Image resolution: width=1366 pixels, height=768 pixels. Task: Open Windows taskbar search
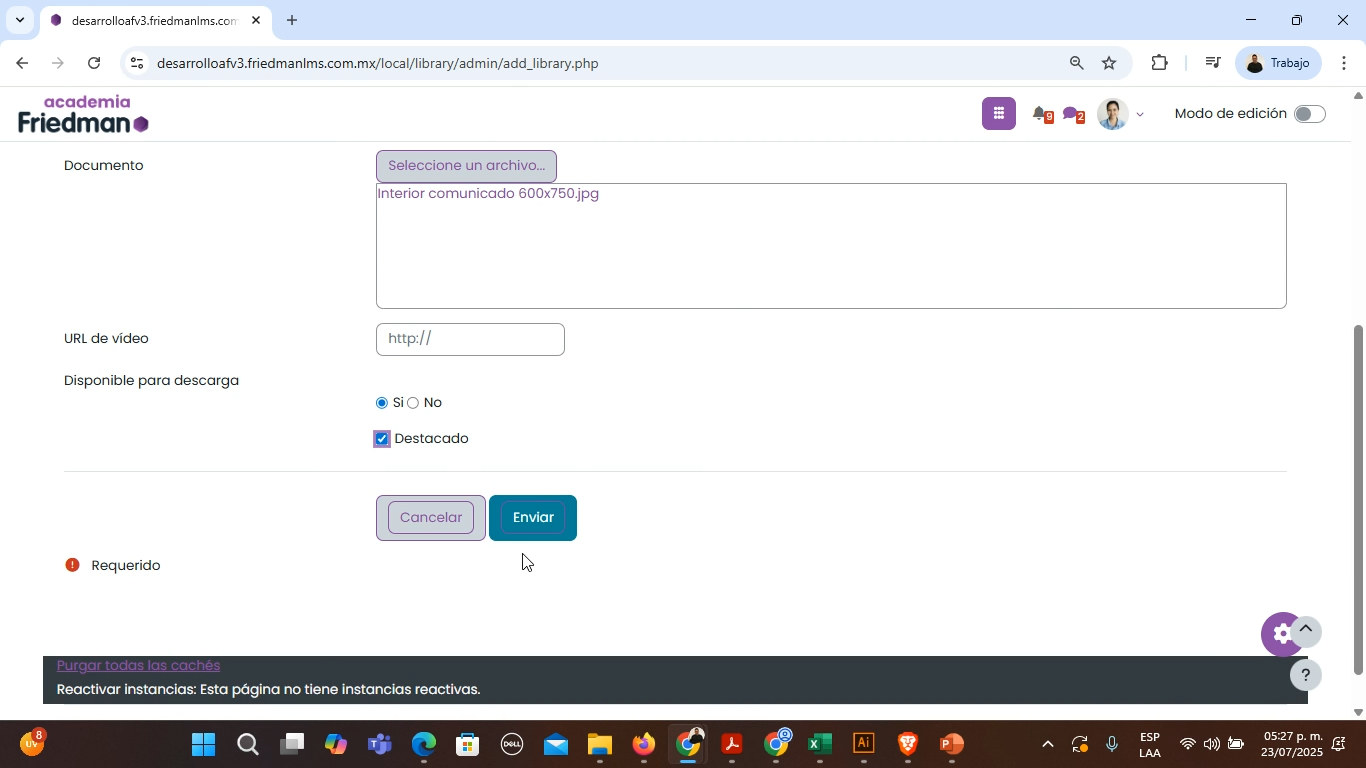pos(247,745)
